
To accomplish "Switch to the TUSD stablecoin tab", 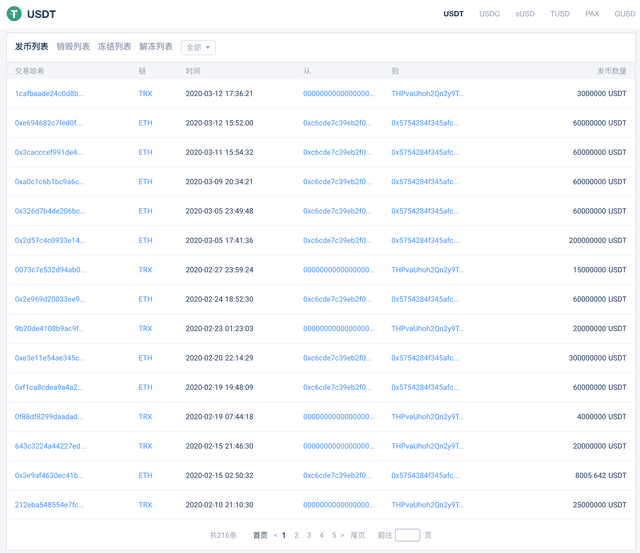I will (560, 14).
